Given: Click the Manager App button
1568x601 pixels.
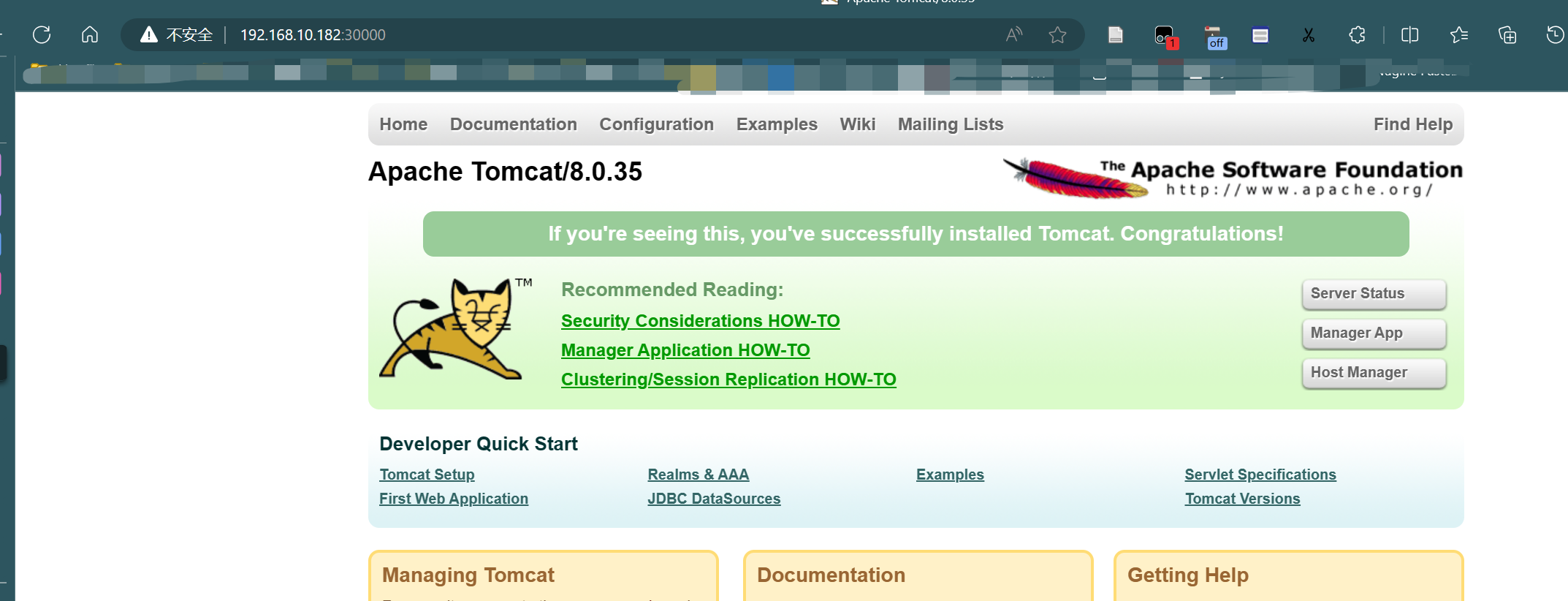Looking at the screenshot, I should click(1374, 333).
